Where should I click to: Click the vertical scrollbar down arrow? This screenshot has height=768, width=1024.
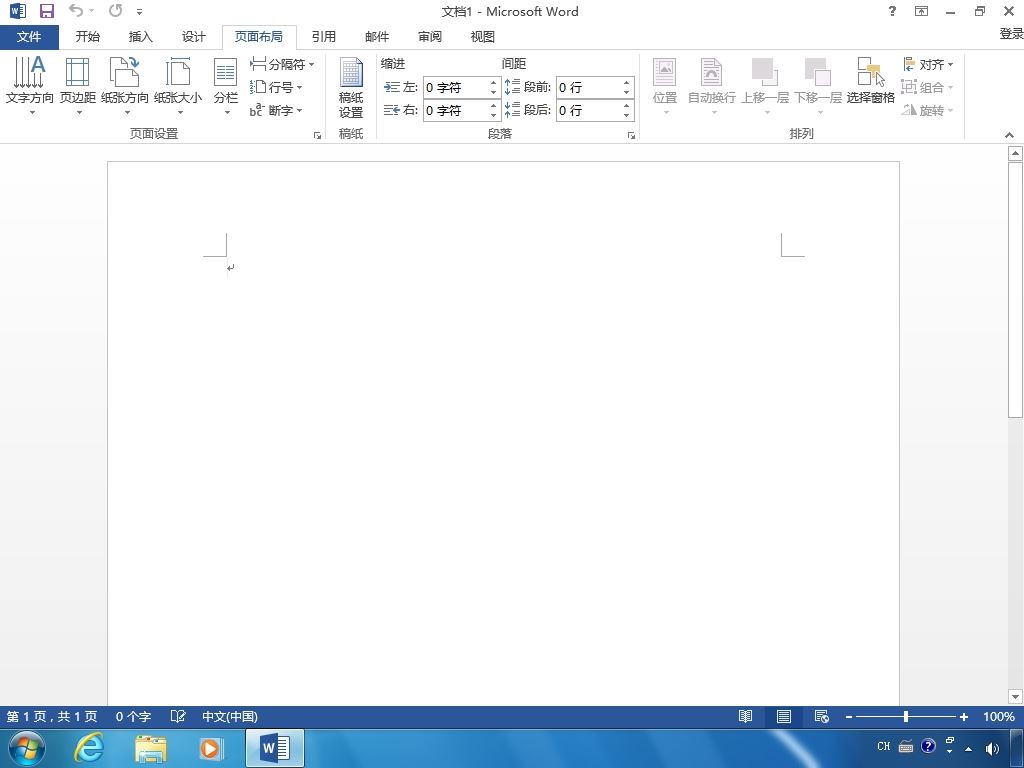[1015, 696]
